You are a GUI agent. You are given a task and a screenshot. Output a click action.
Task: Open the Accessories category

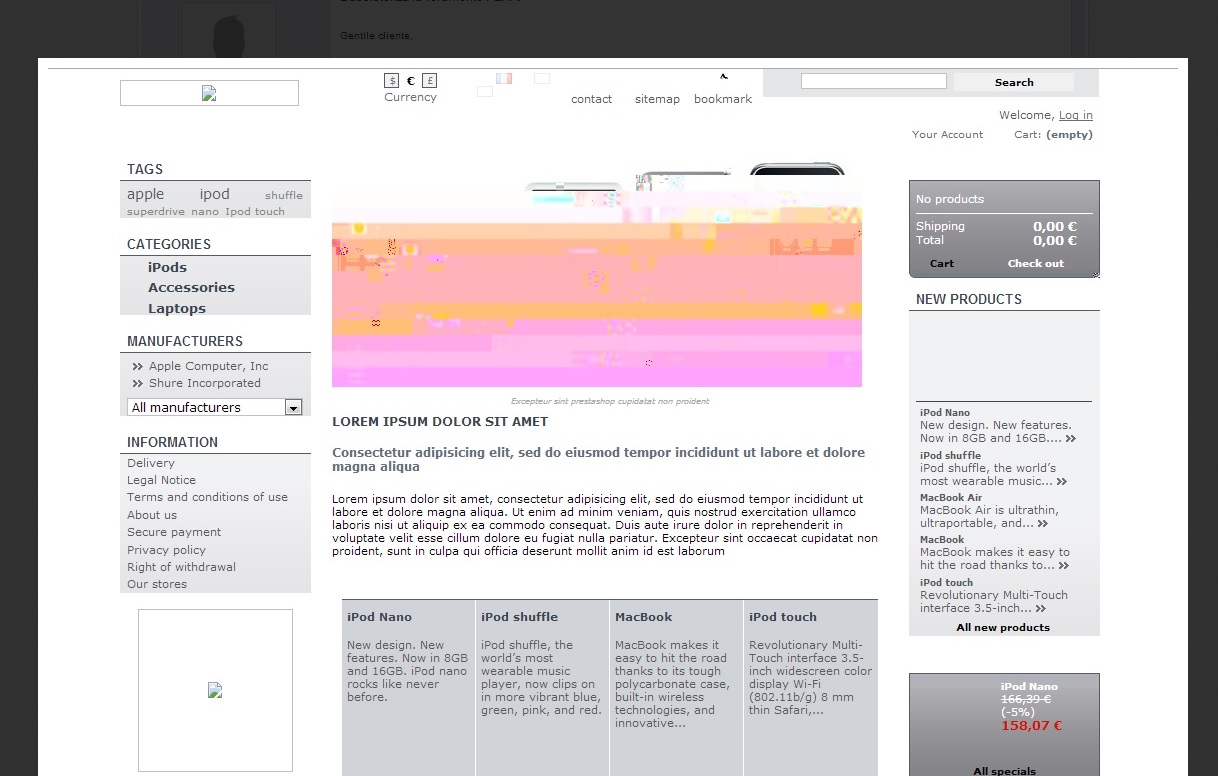pos(191,287)
